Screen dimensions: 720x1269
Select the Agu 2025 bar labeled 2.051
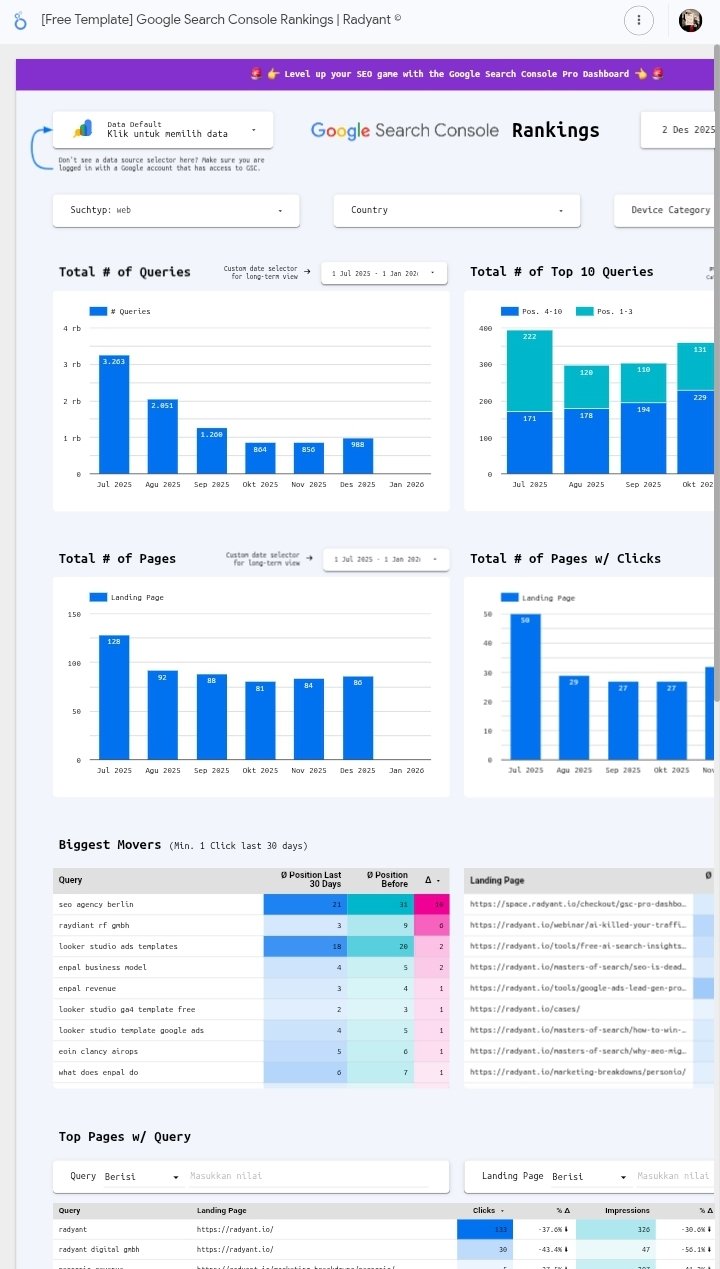pos(163,437)
